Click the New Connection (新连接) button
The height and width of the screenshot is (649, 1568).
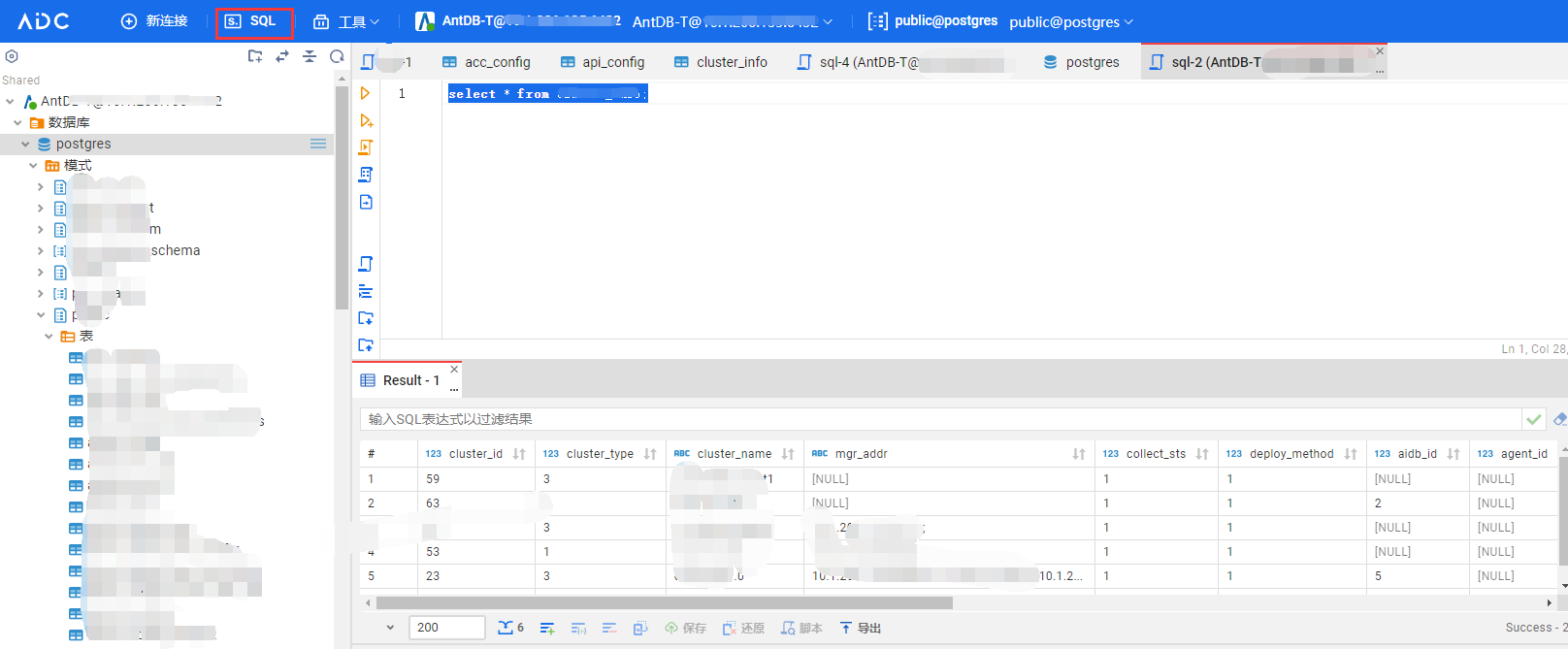[154, 21]
